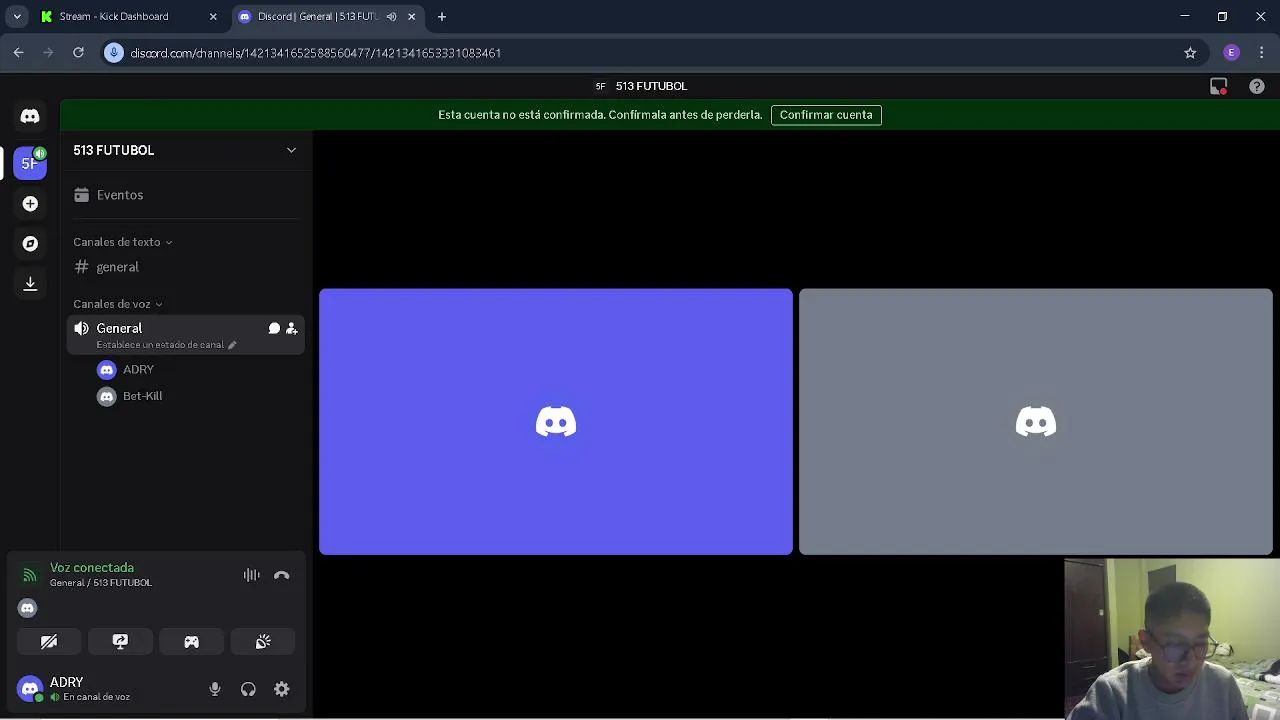The width and height of the screenshot is (1280, 720).
Task: Select the gray Bet-Kill video tile
Action: tap(1036, 422)
